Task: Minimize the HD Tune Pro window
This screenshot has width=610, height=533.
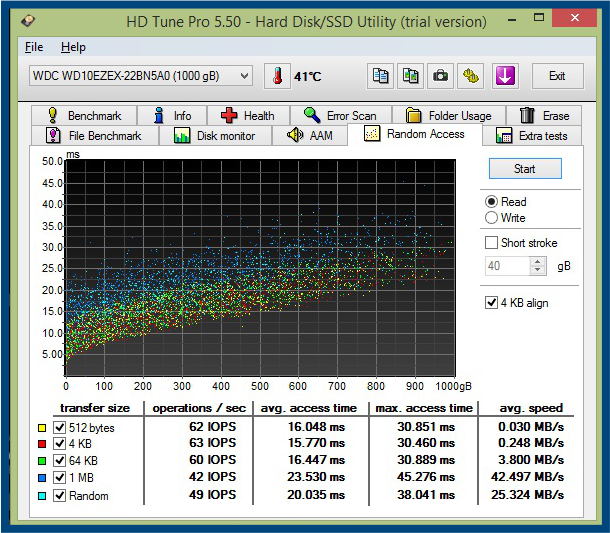Action: (x=512, y=18)
